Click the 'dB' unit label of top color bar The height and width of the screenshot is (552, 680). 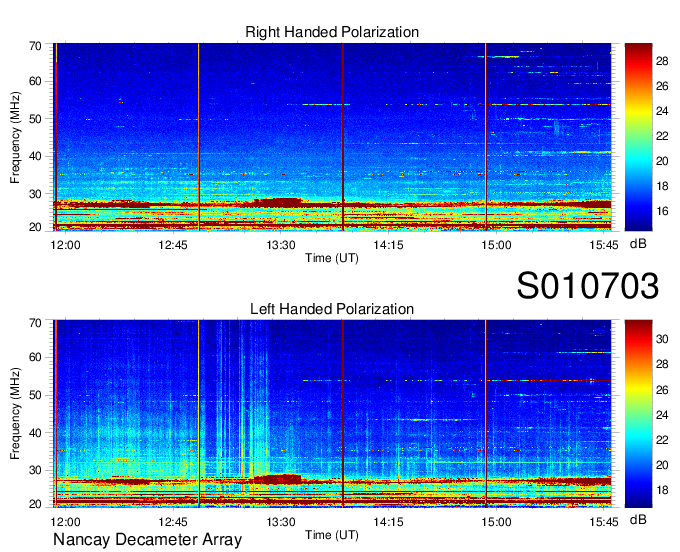coord(638,244)
